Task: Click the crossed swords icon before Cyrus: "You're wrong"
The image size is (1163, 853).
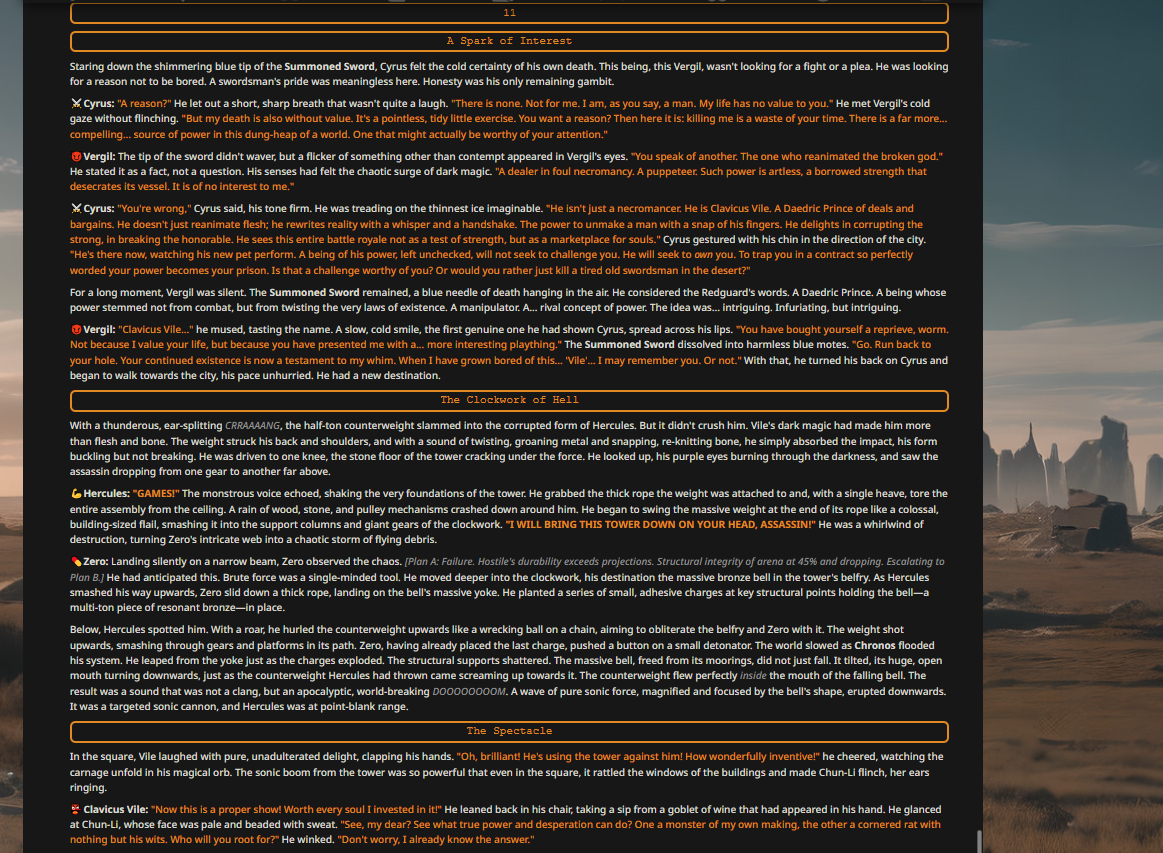Action: (76, 209)
